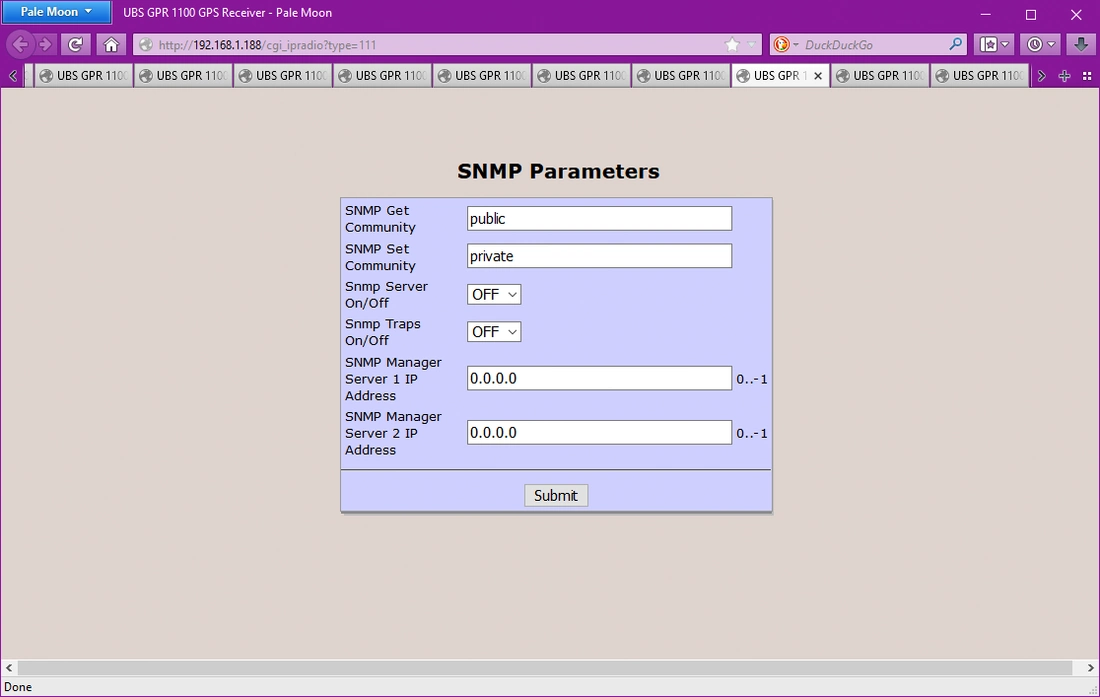The image size is (1100, 697).
Task: Open the address bar history dropdown arrow
Action: (x=751, y=45)
